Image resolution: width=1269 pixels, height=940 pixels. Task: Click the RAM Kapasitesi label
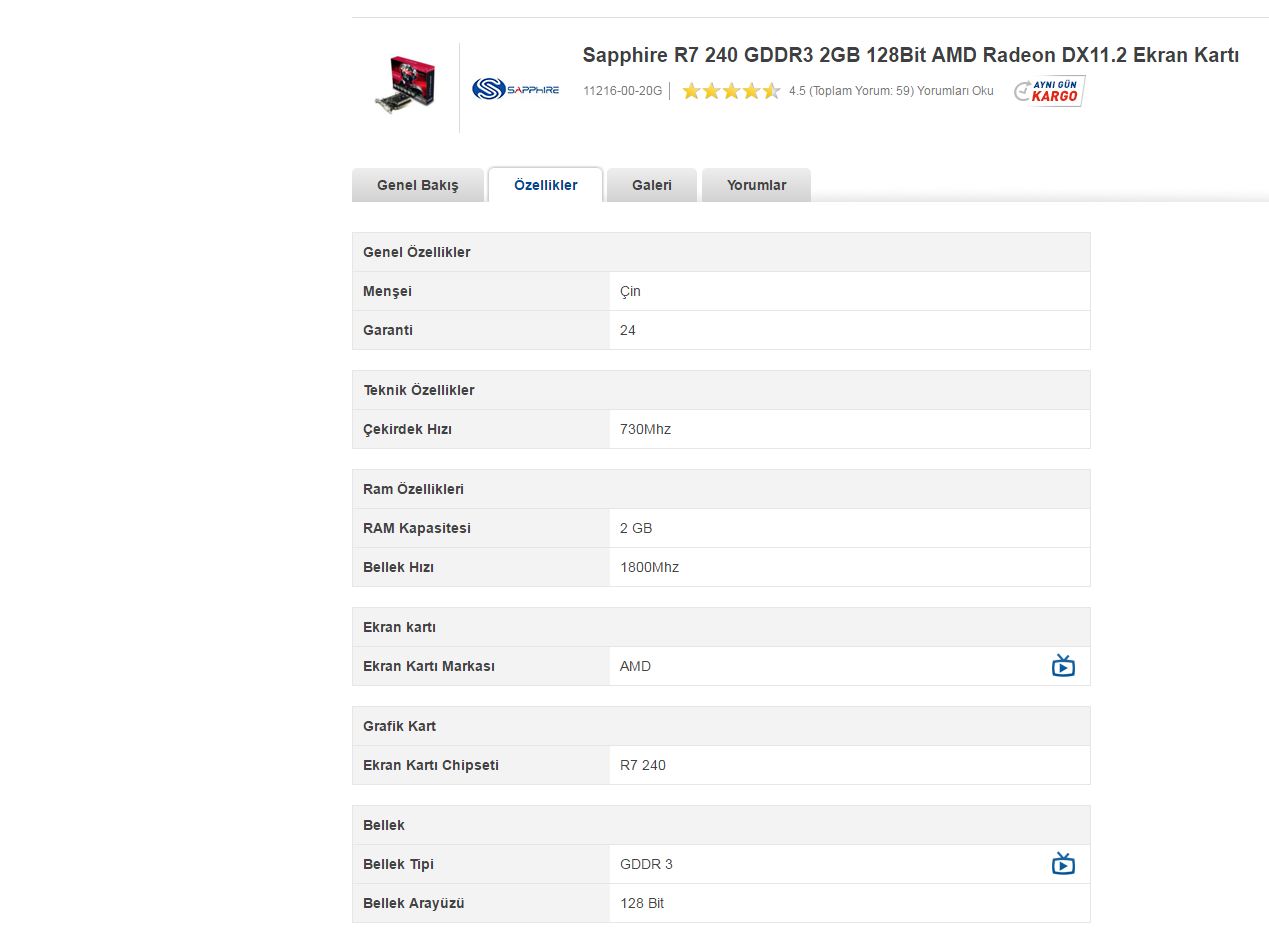[417, 528]
